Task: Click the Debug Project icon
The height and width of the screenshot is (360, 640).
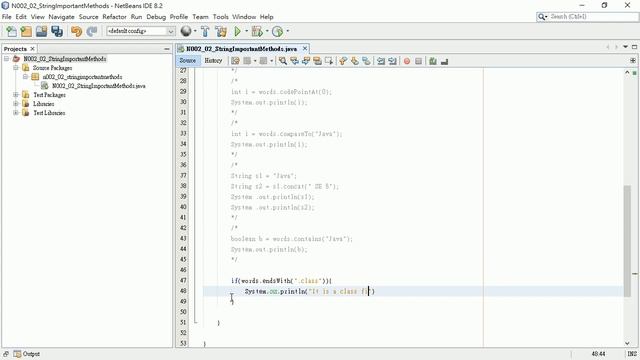Action: tap(257, 31)
